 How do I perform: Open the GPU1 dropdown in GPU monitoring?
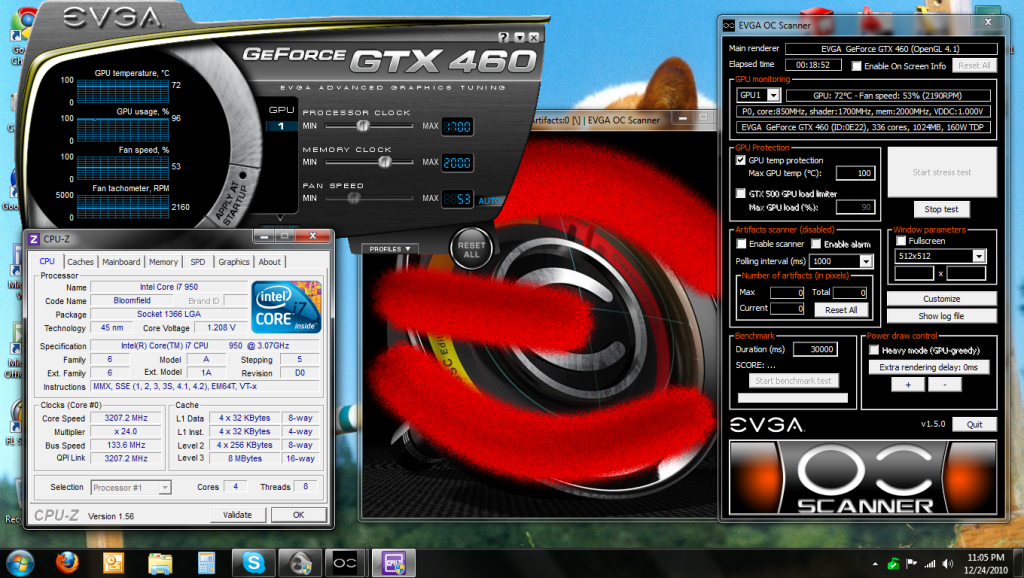point(773,95)
